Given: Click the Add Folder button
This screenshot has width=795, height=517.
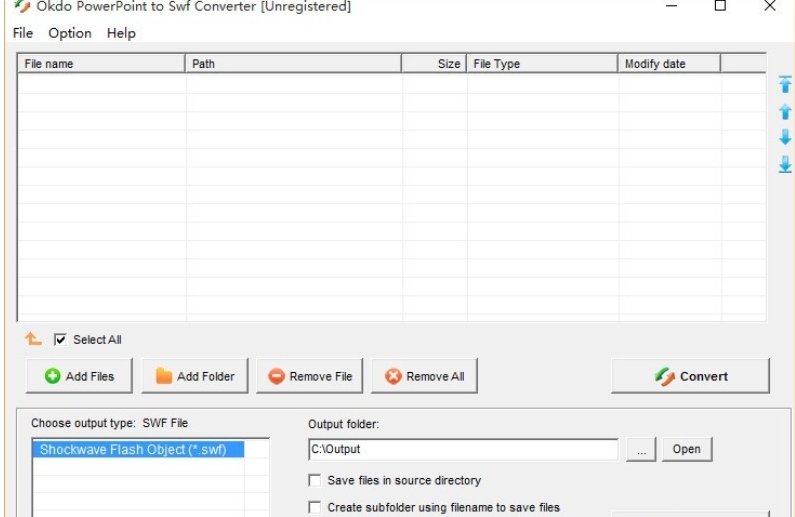Looking at the screenshot, I should [x=195, y=376].
